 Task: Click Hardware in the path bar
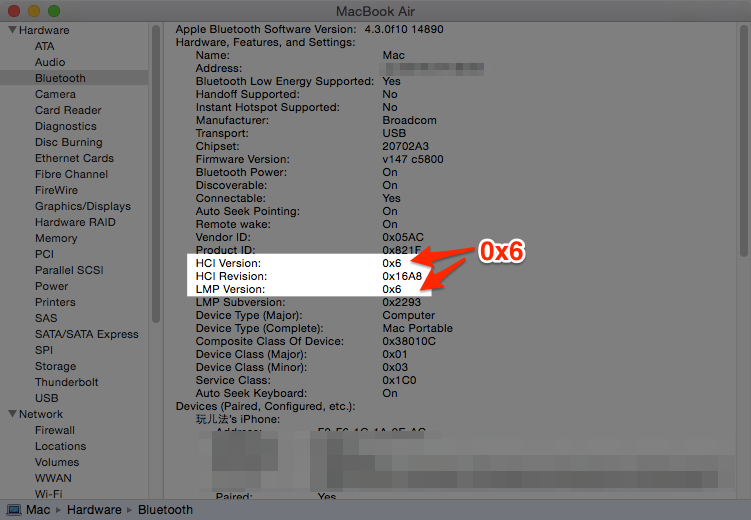[94, 510]
